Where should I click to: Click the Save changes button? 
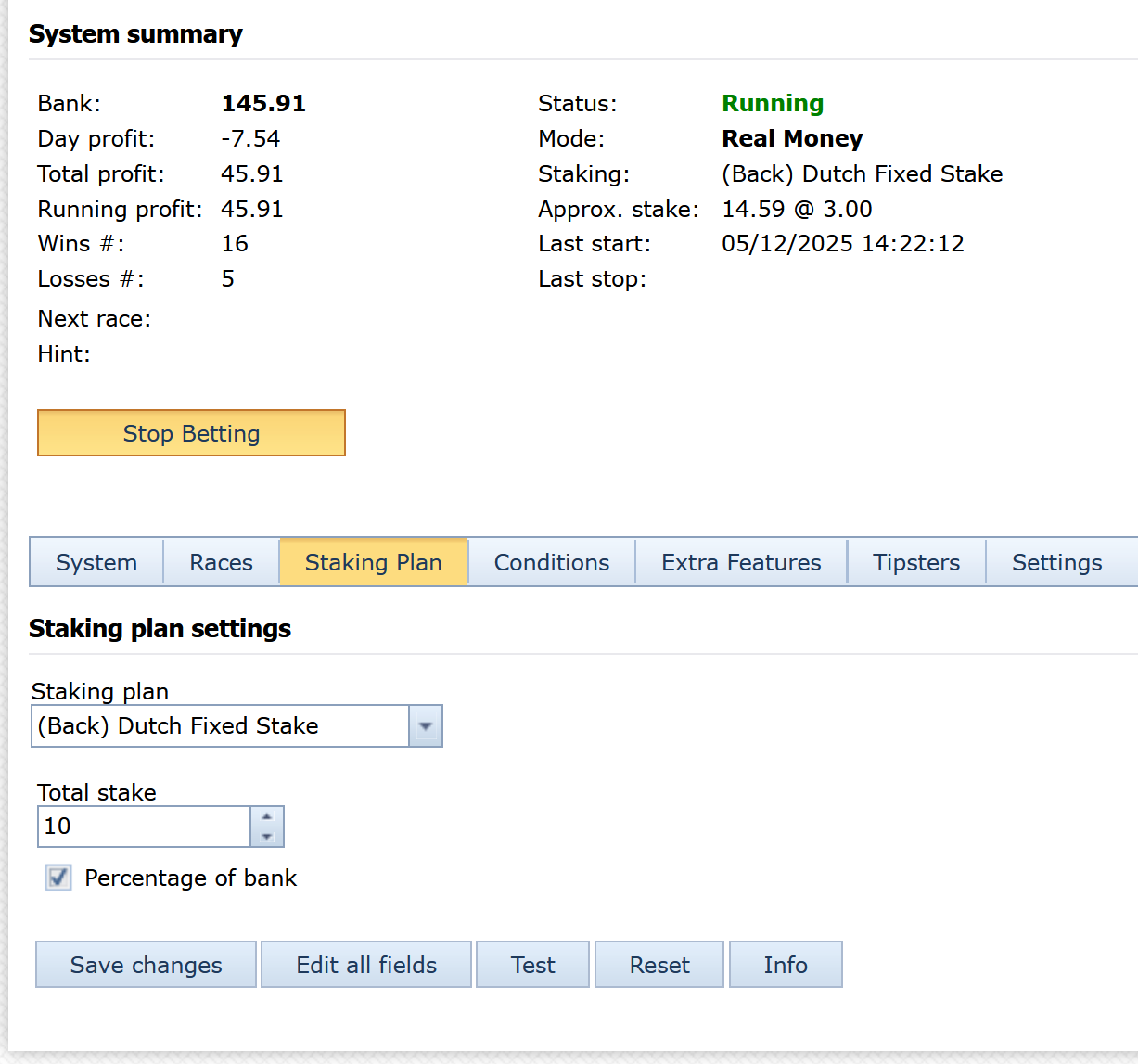coord(146,965)
